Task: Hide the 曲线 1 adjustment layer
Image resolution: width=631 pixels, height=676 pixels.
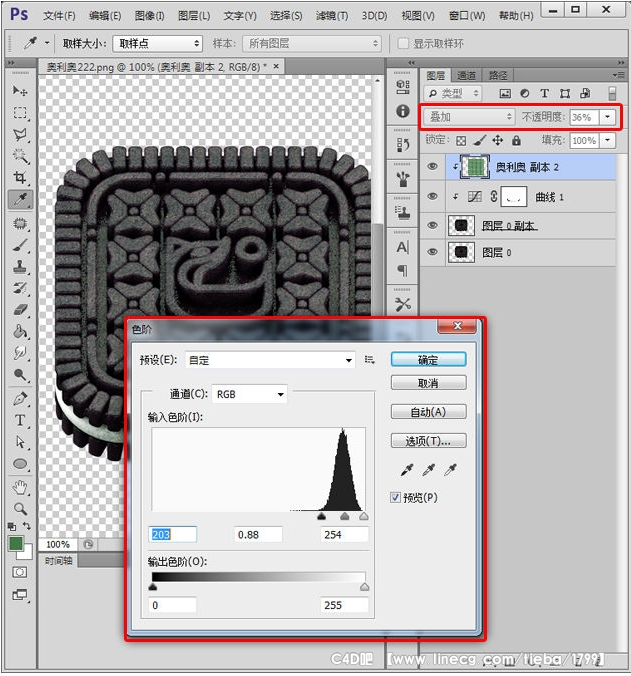Action: point(432,197)
